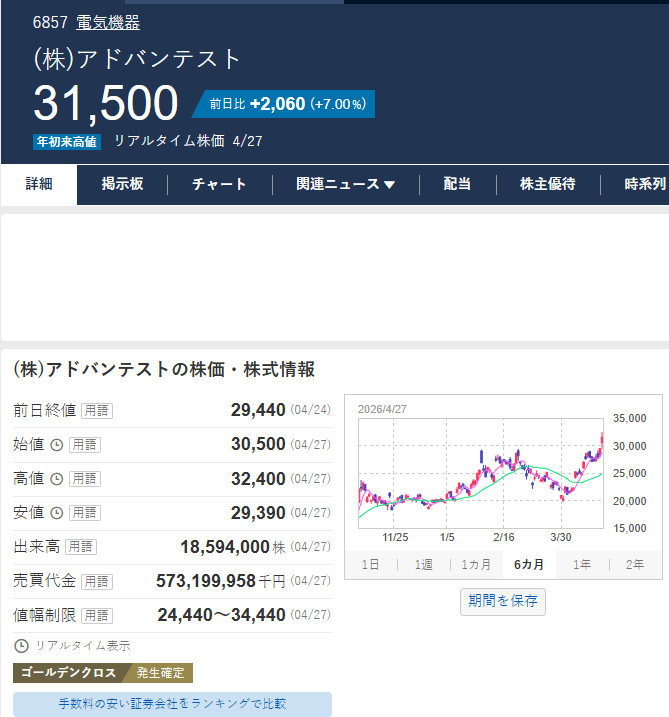
Task: Click the 用語 badge next to 前日終値
Action: tap(97, 411)
